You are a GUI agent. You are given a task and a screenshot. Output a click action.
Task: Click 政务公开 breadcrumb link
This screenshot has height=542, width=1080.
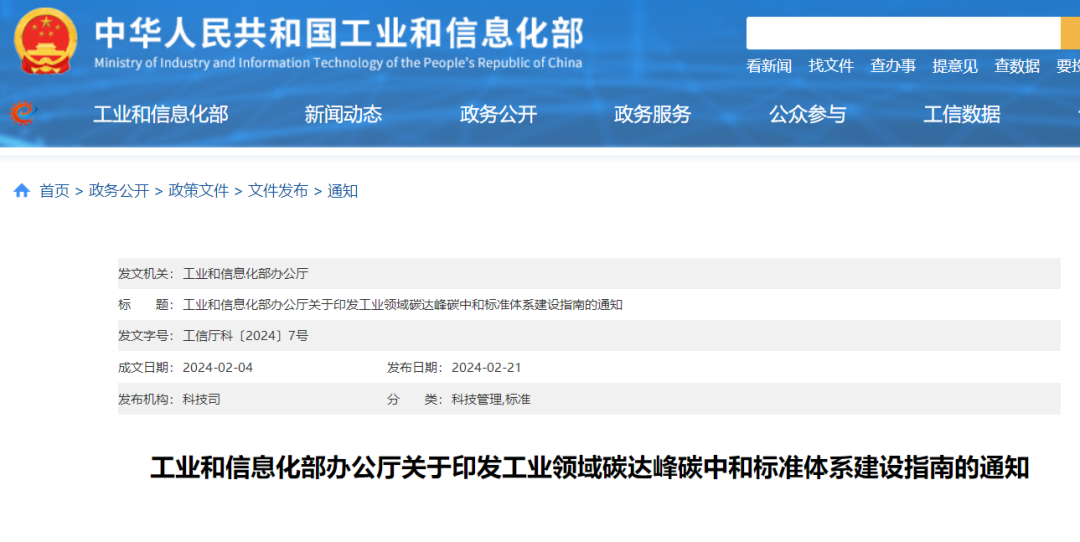point(118,191)
